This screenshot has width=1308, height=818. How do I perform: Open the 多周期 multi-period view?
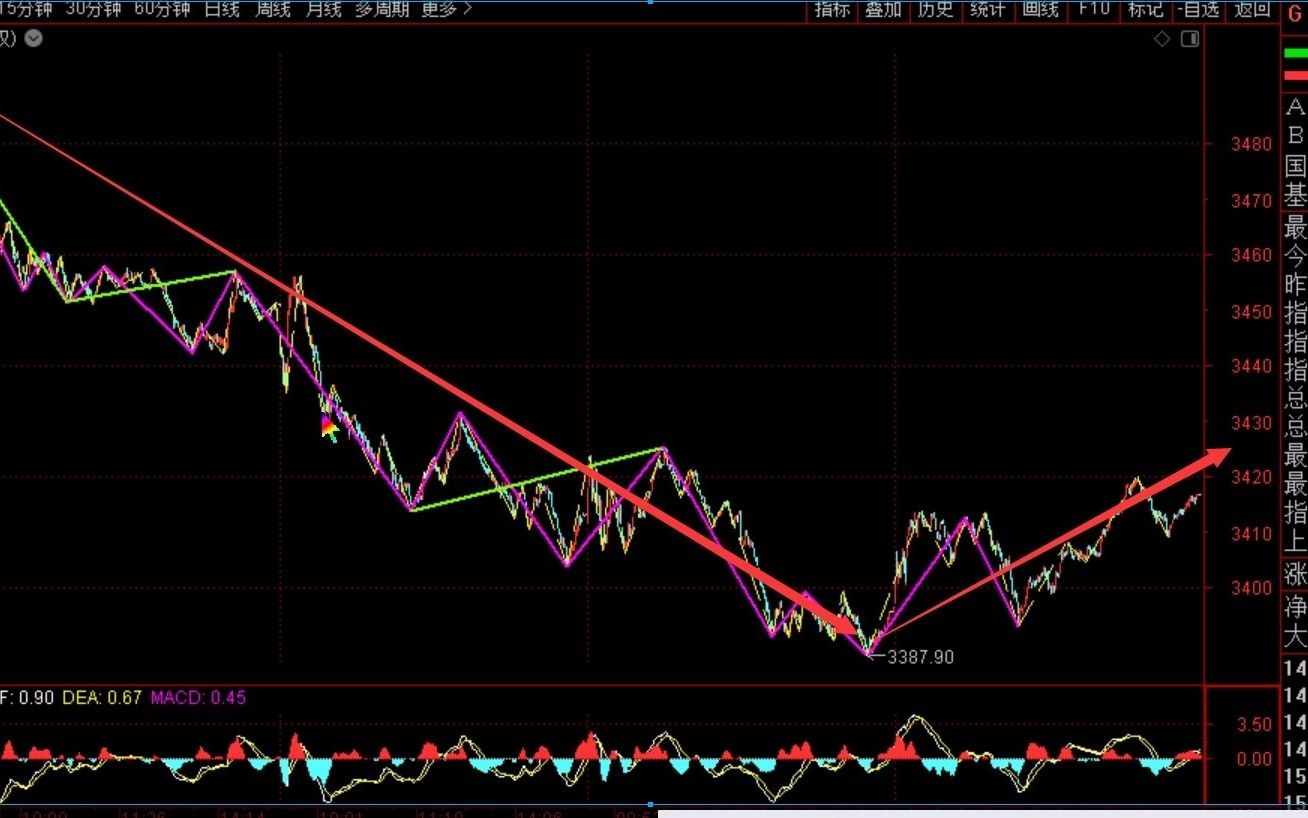(x=383, y=9)
